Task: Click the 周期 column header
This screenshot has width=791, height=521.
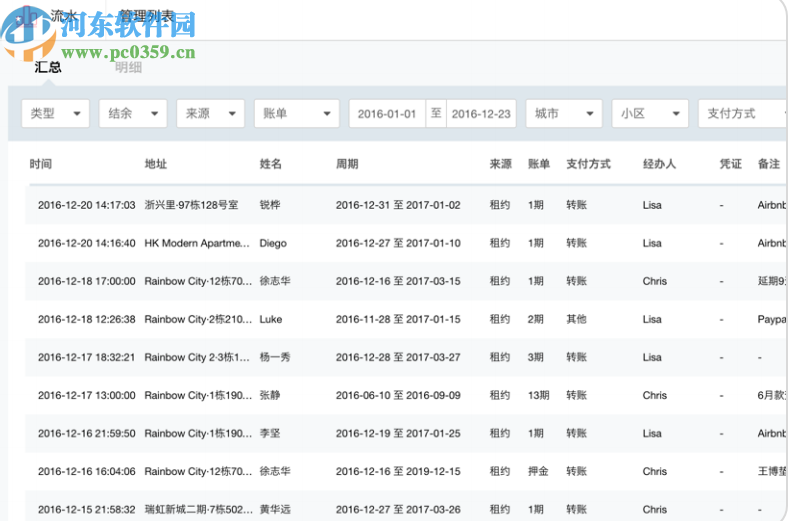Action: point(347,164)
